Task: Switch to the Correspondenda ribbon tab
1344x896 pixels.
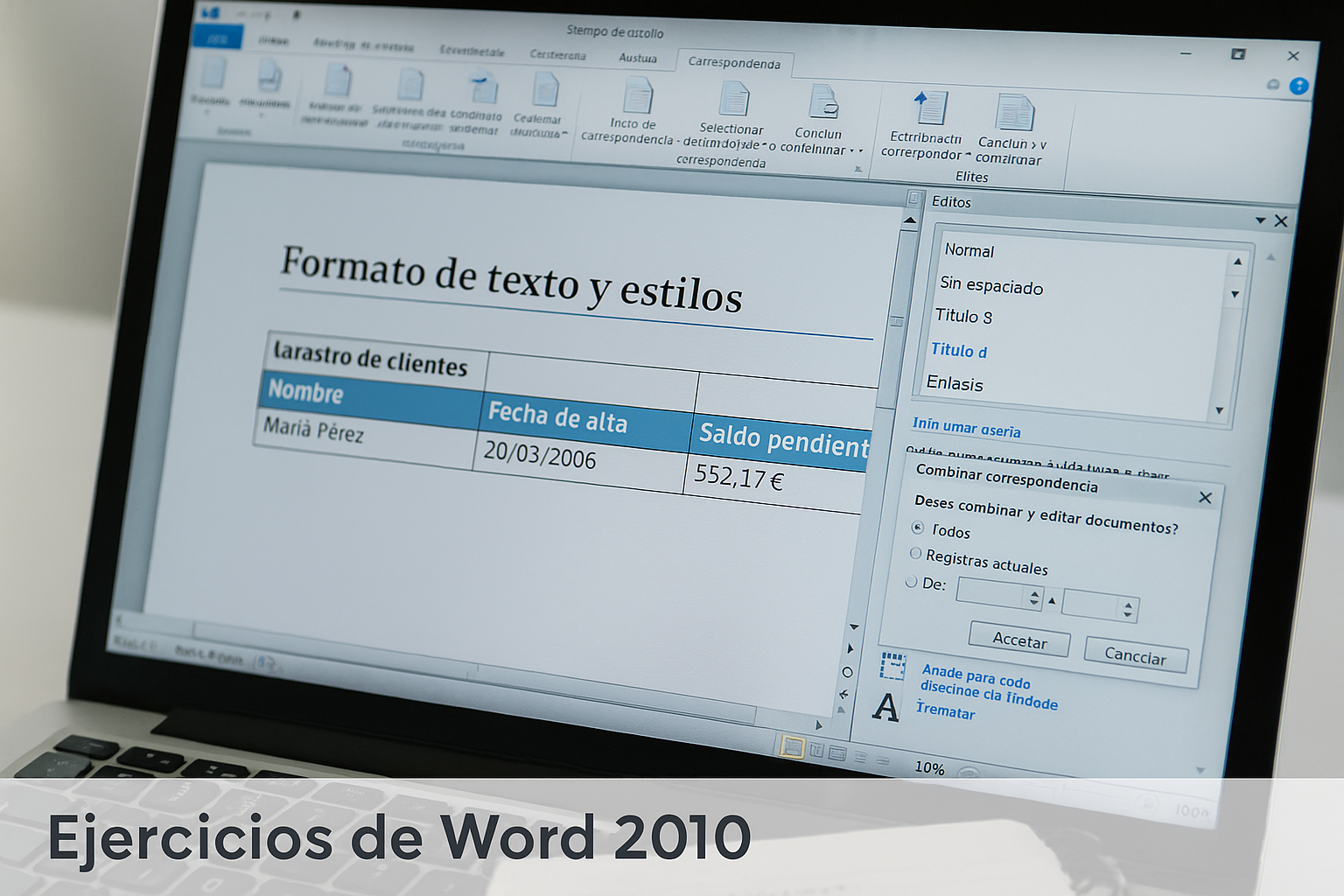Action: coord(736,64)
